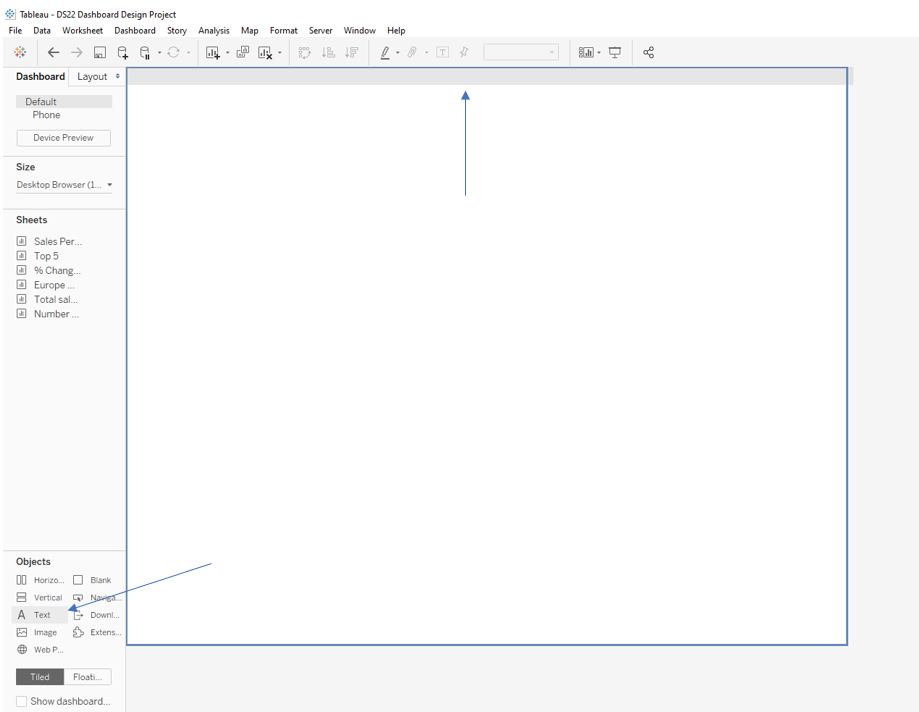Open the Dashboard menu

click(x=135, y=30)
